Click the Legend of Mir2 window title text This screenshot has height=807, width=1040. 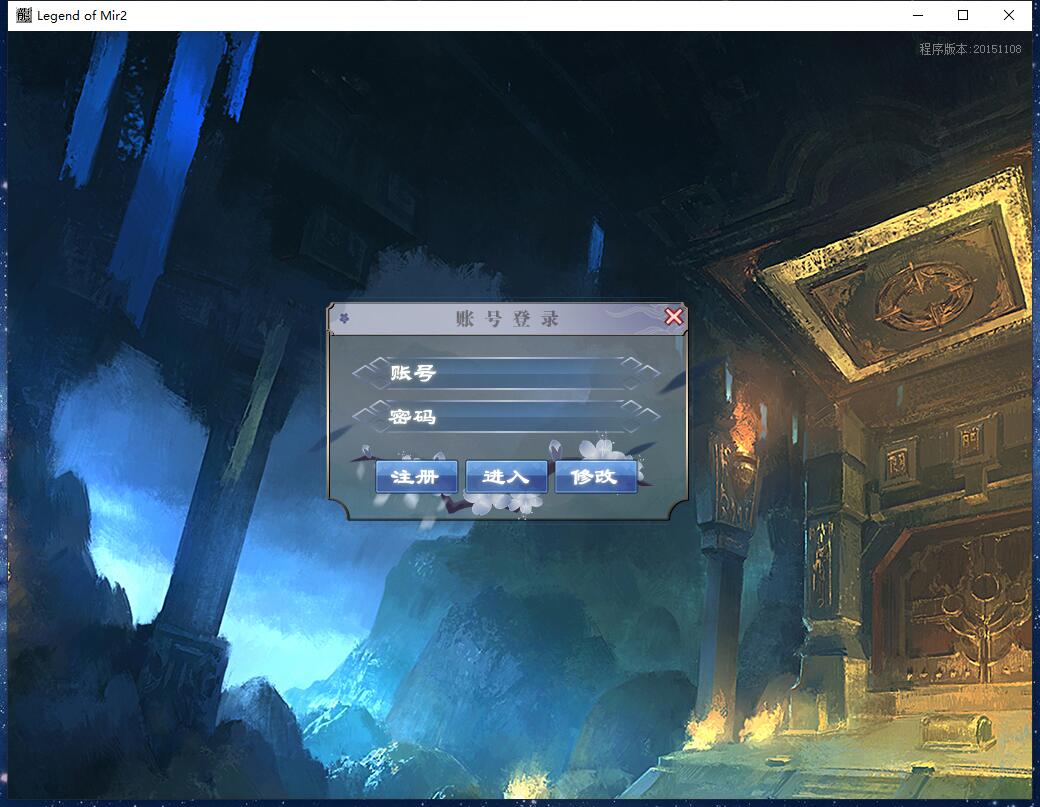[x=82, y=15]
